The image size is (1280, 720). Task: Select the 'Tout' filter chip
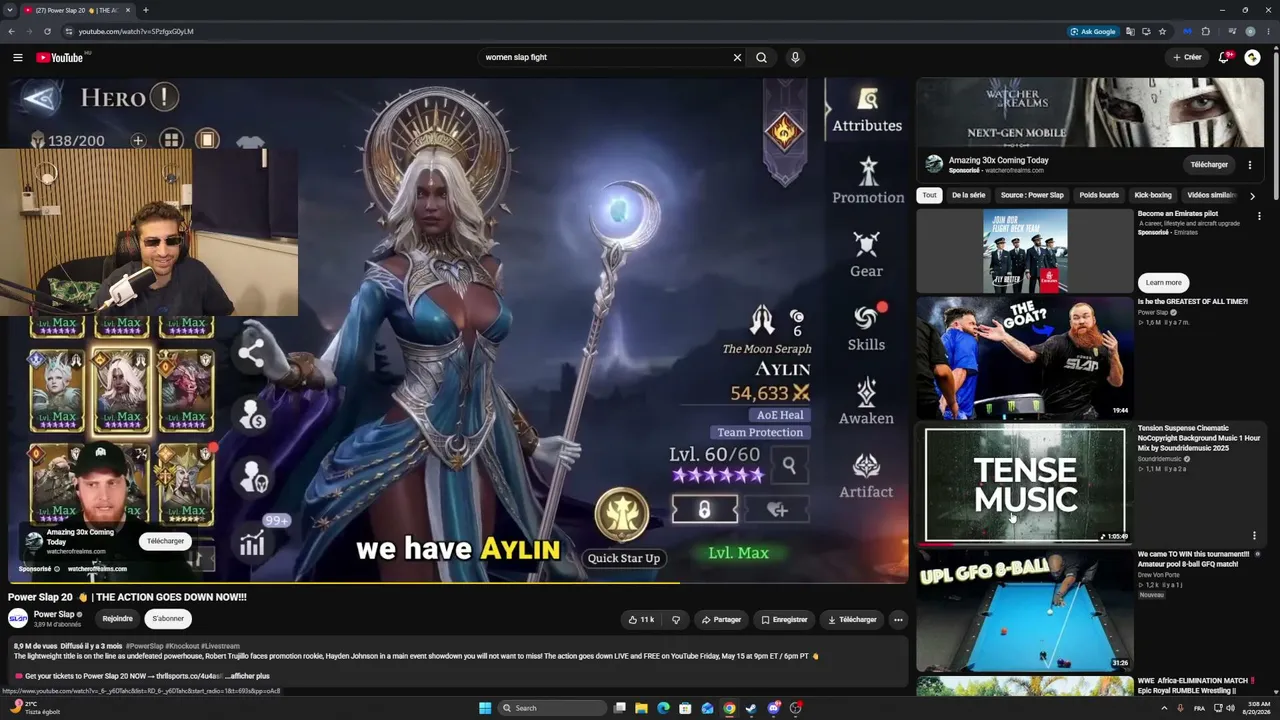pos(930,195)
